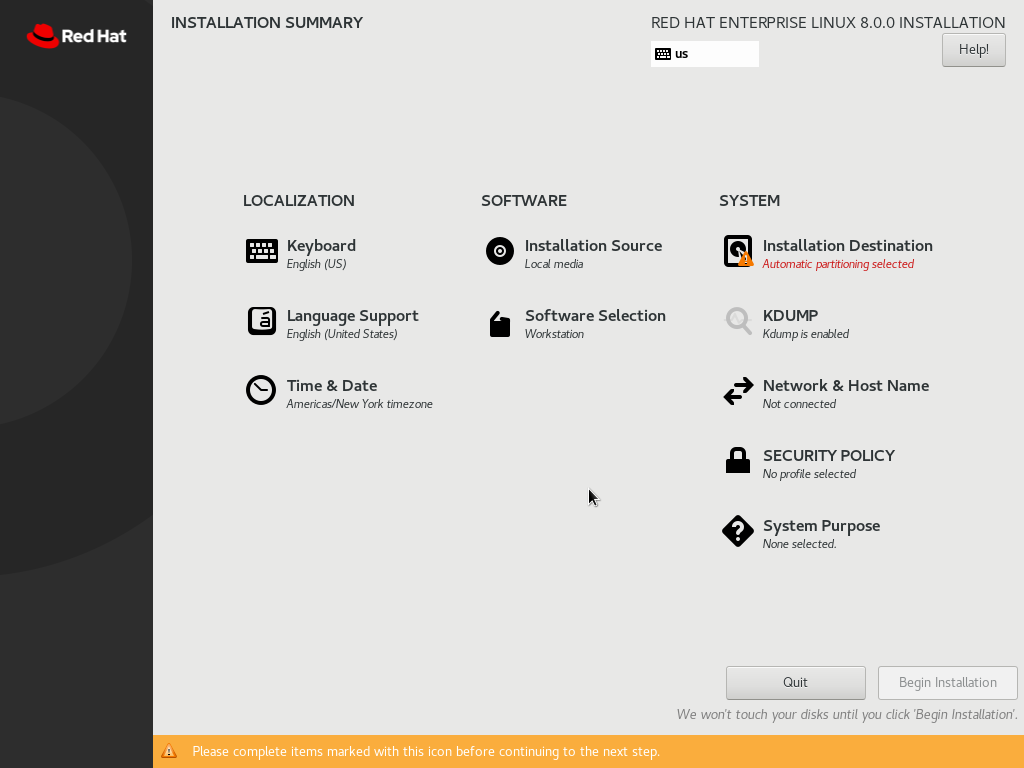Click the Security Policy padlock icon
Image resolution: width=1024 pixels, height=768 pixels.
coord(738,460)
